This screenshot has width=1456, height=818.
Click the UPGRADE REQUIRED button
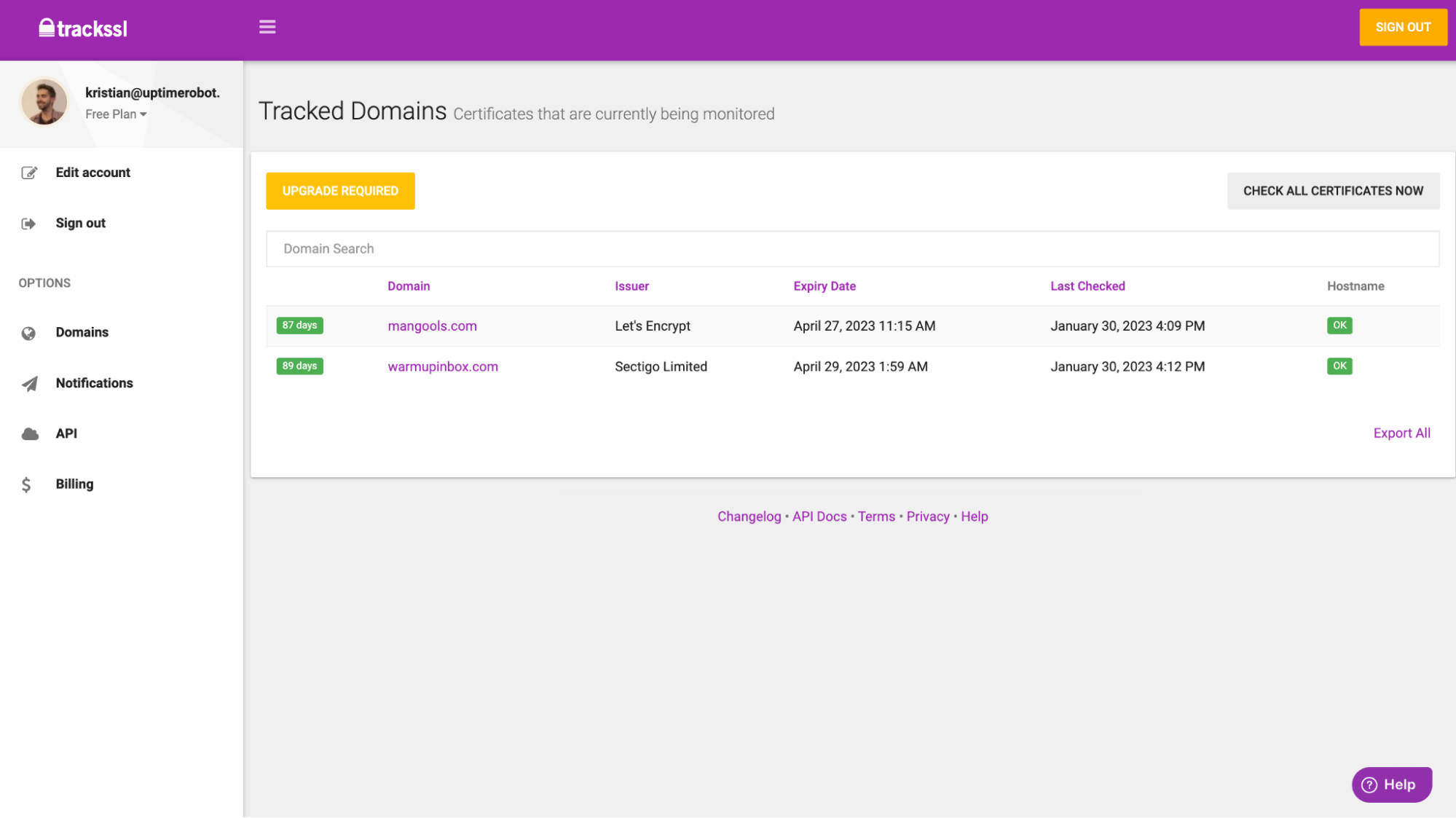(x=340, y=191)
